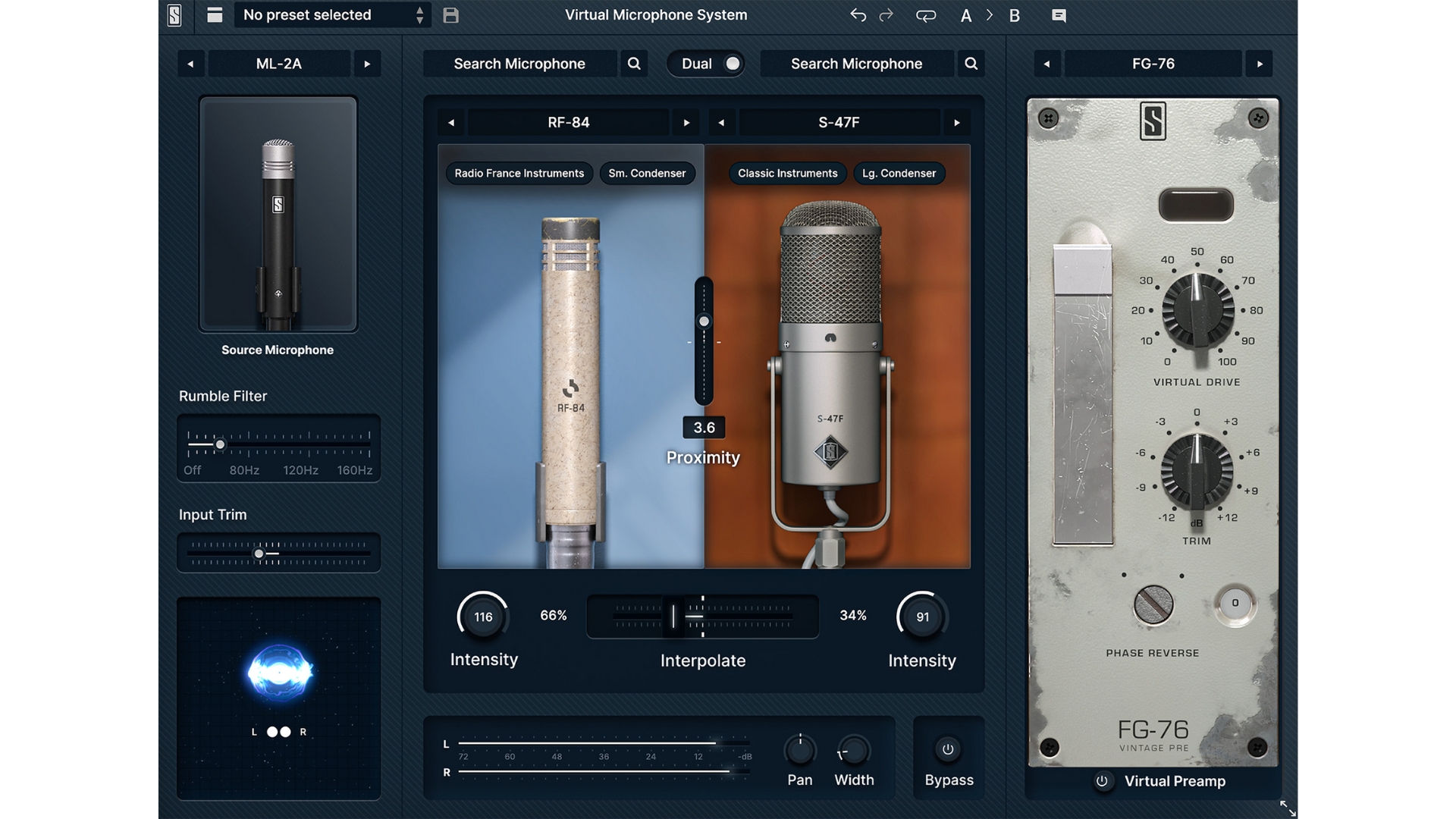Select next microphone after S-47F
Screen dimensions: 1456x819
click(x=957, y=123)
